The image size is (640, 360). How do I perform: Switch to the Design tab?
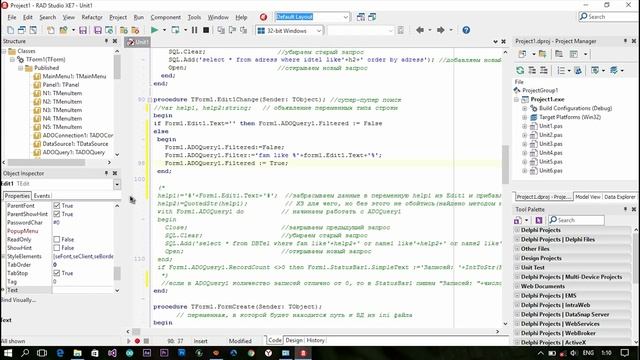point(294,340)
